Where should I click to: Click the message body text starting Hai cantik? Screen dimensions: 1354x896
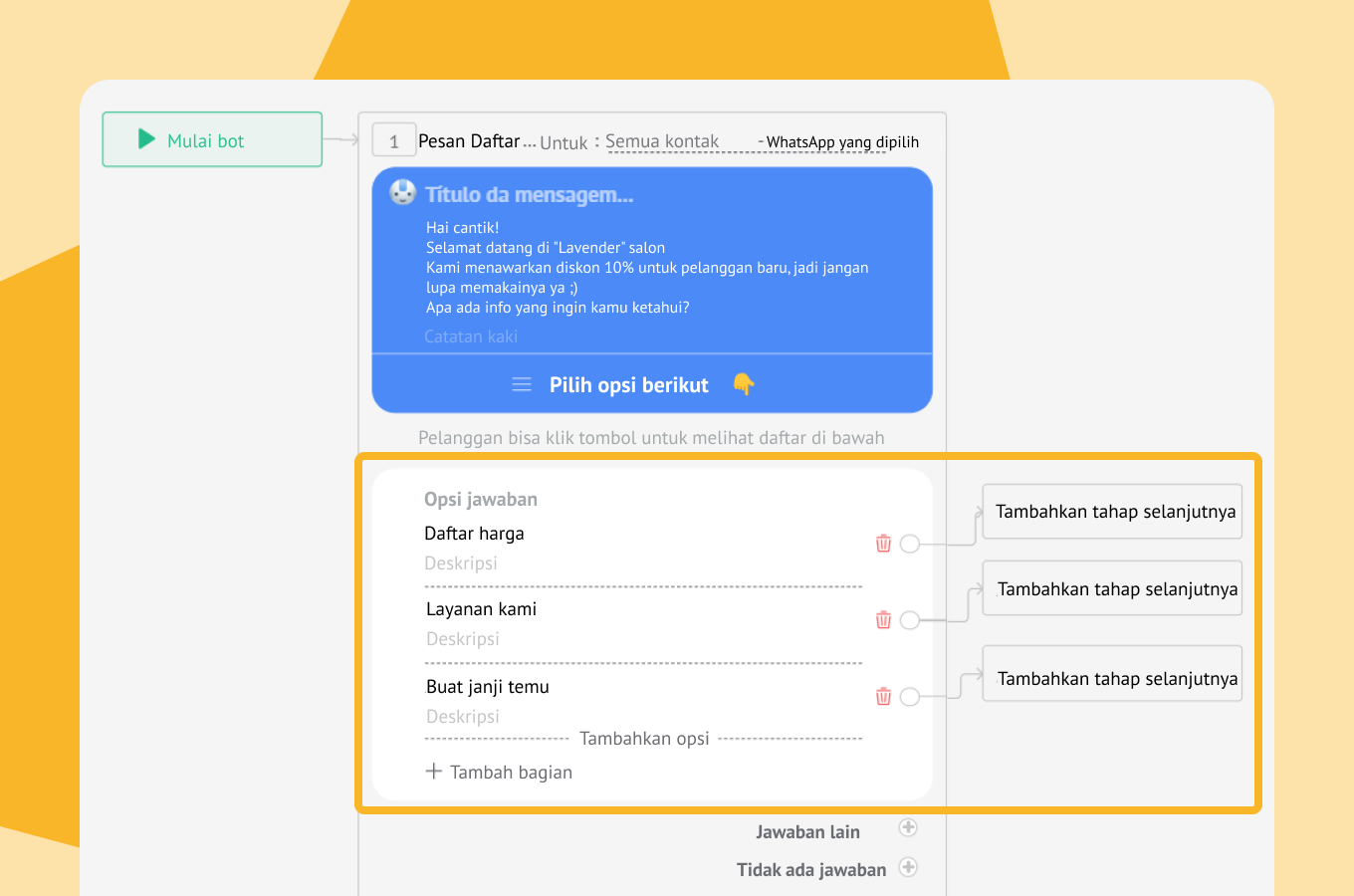click(647, 267)
